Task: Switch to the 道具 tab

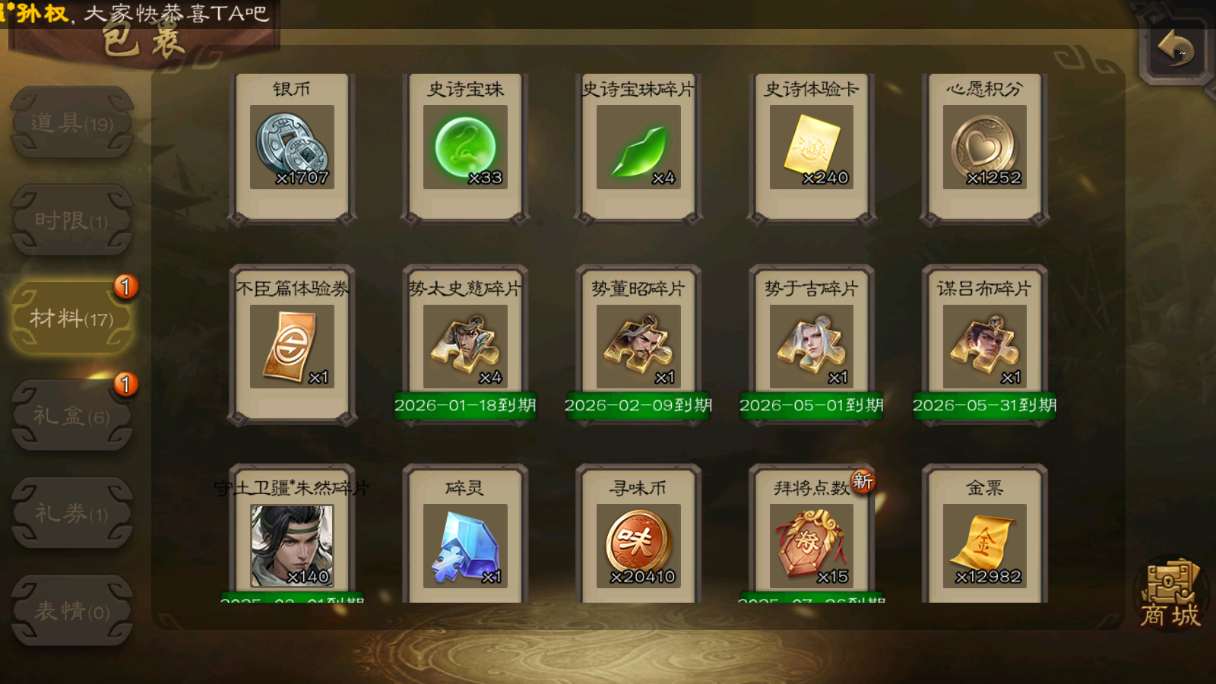Action: (x=72, y=124)
